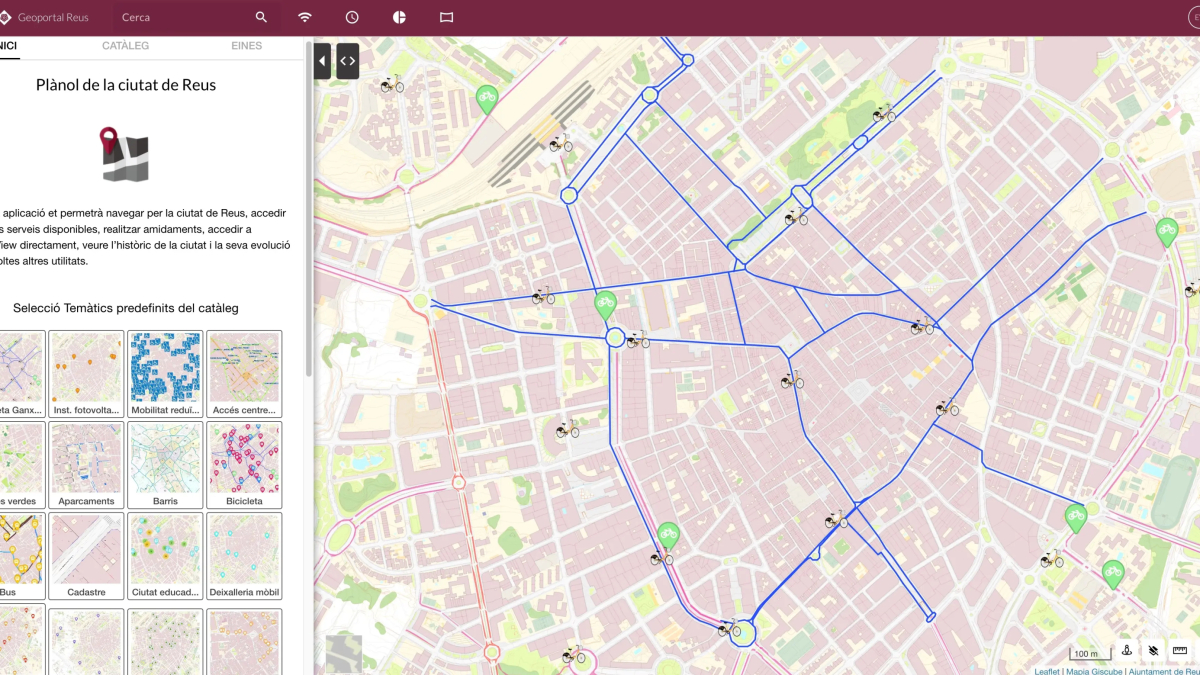The image size is (1200, 675).
Task: Select the ruler measurement tool
Action: click(1179, 651)
